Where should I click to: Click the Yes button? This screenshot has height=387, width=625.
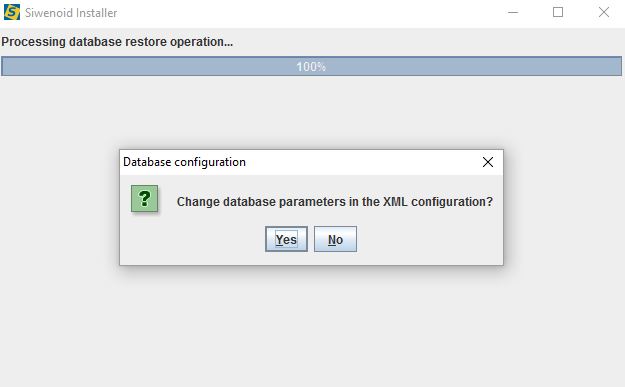click(286, 239)
